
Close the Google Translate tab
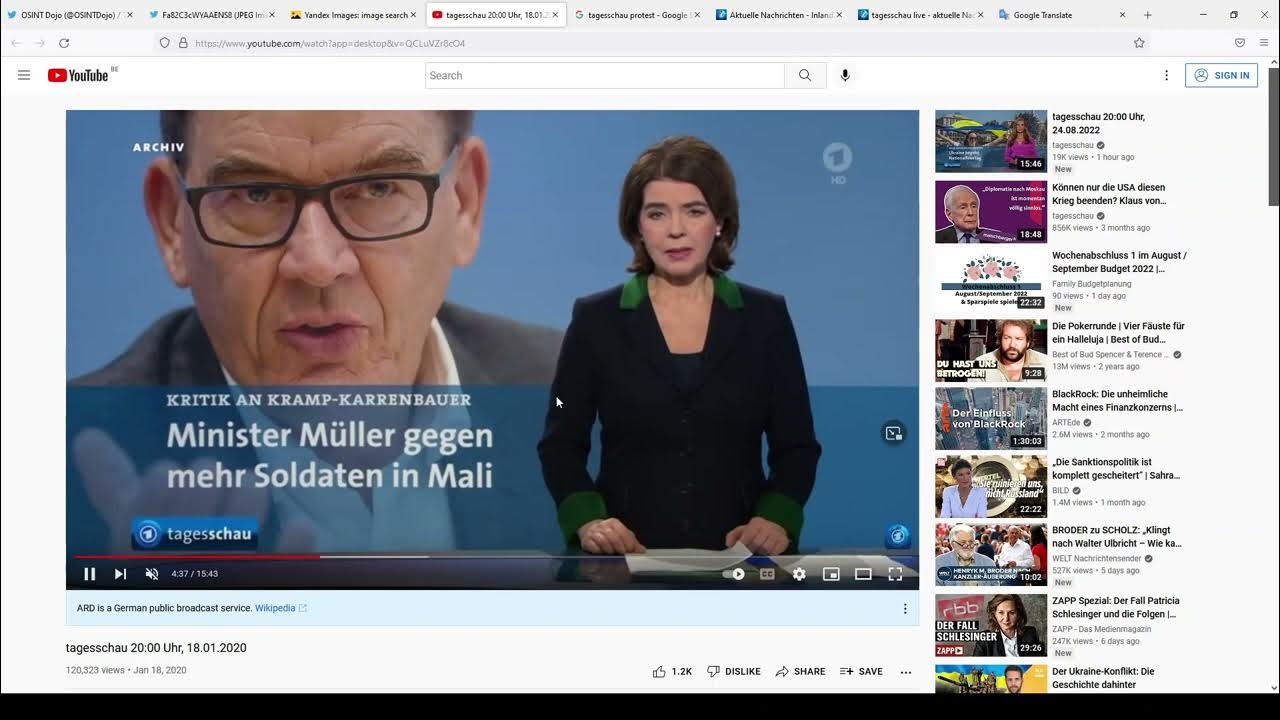click(x=1122, y=15)
